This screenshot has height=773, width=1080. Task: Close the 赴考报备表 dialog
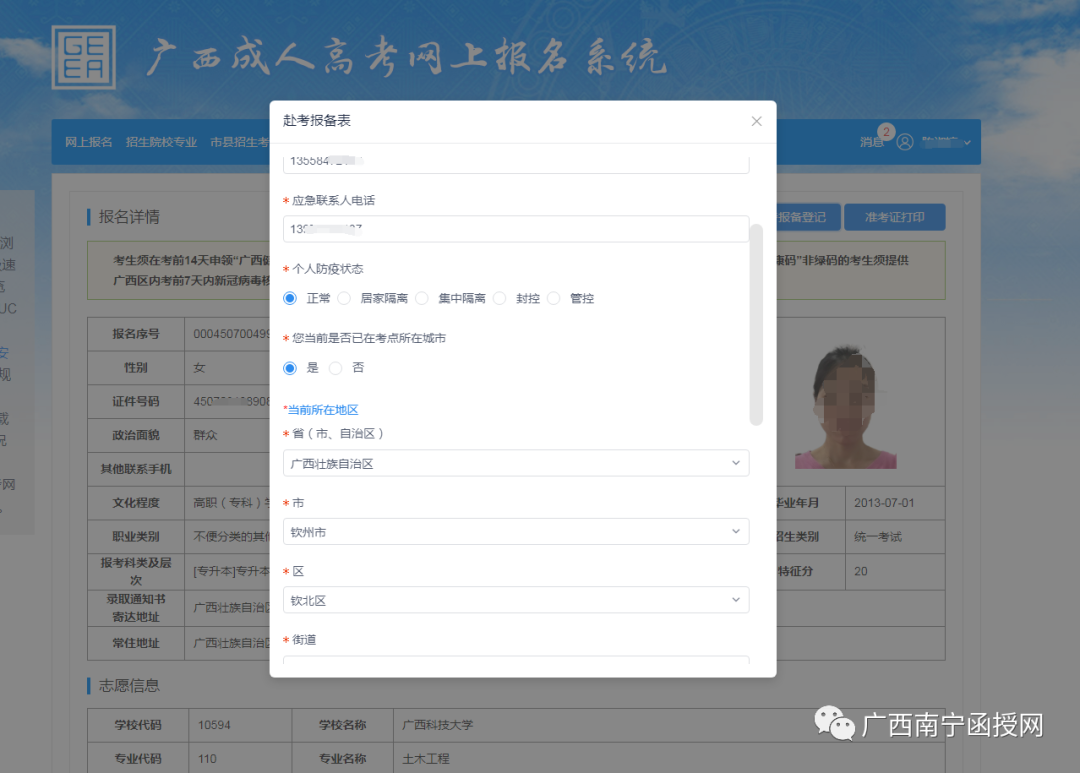756,121
